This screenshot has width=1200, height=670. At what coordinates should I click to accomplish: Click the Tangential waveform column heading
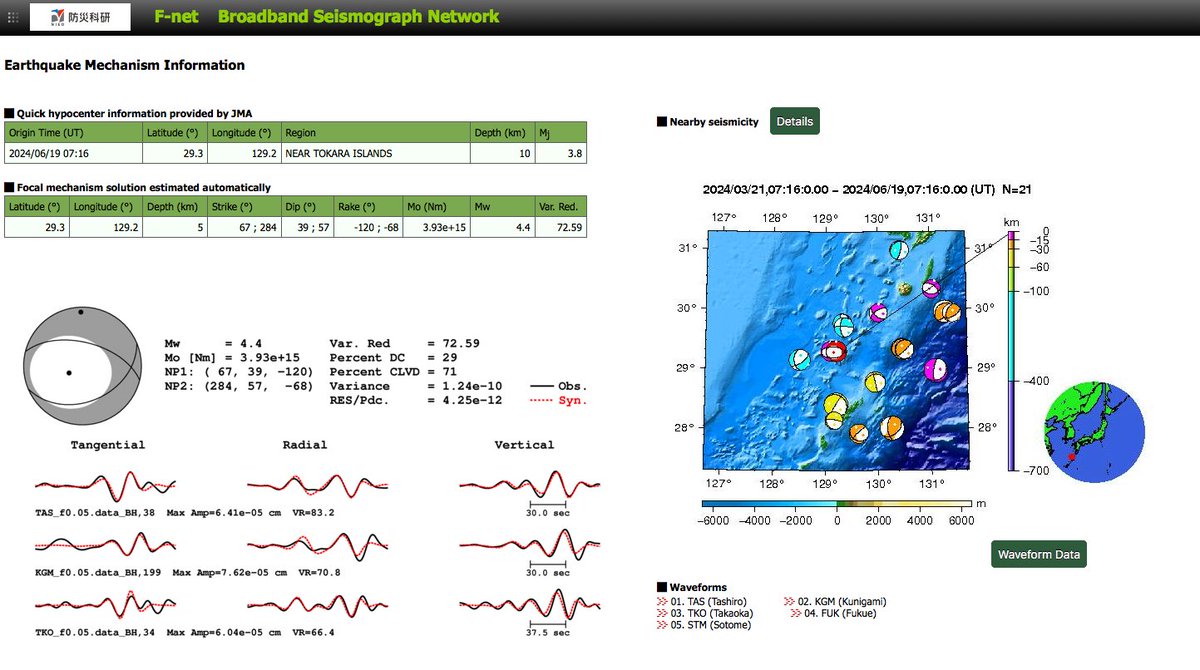(x=108, y=445)
